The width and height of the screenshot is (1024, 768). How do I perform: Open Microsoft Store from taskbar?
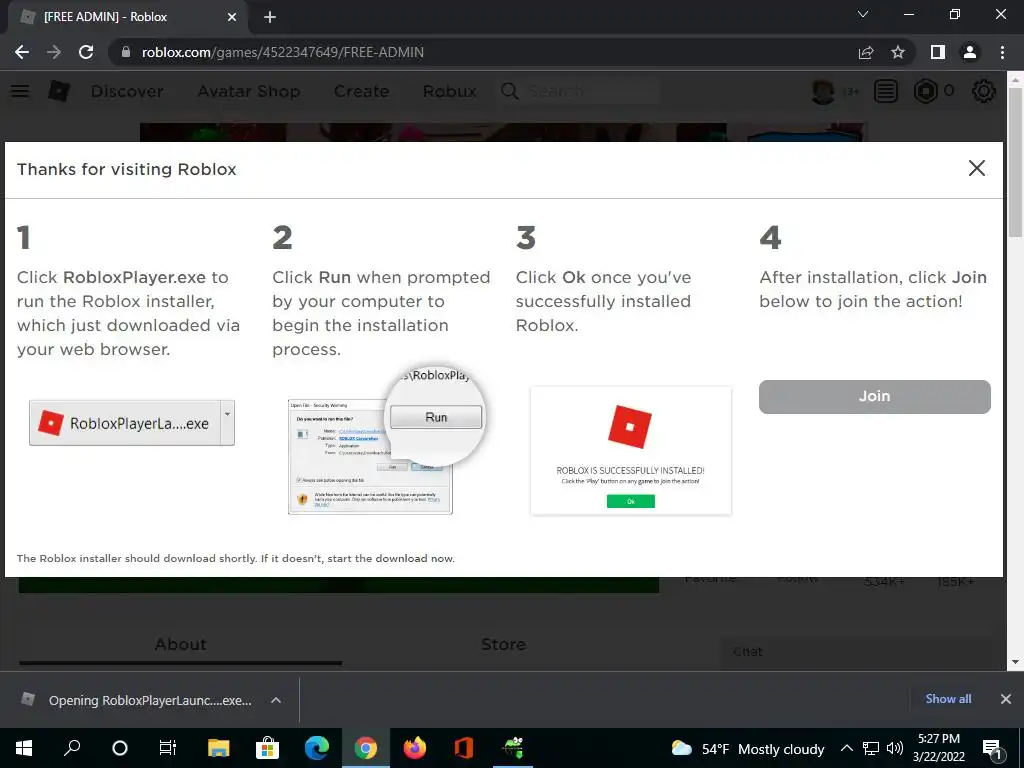[267, 748]
